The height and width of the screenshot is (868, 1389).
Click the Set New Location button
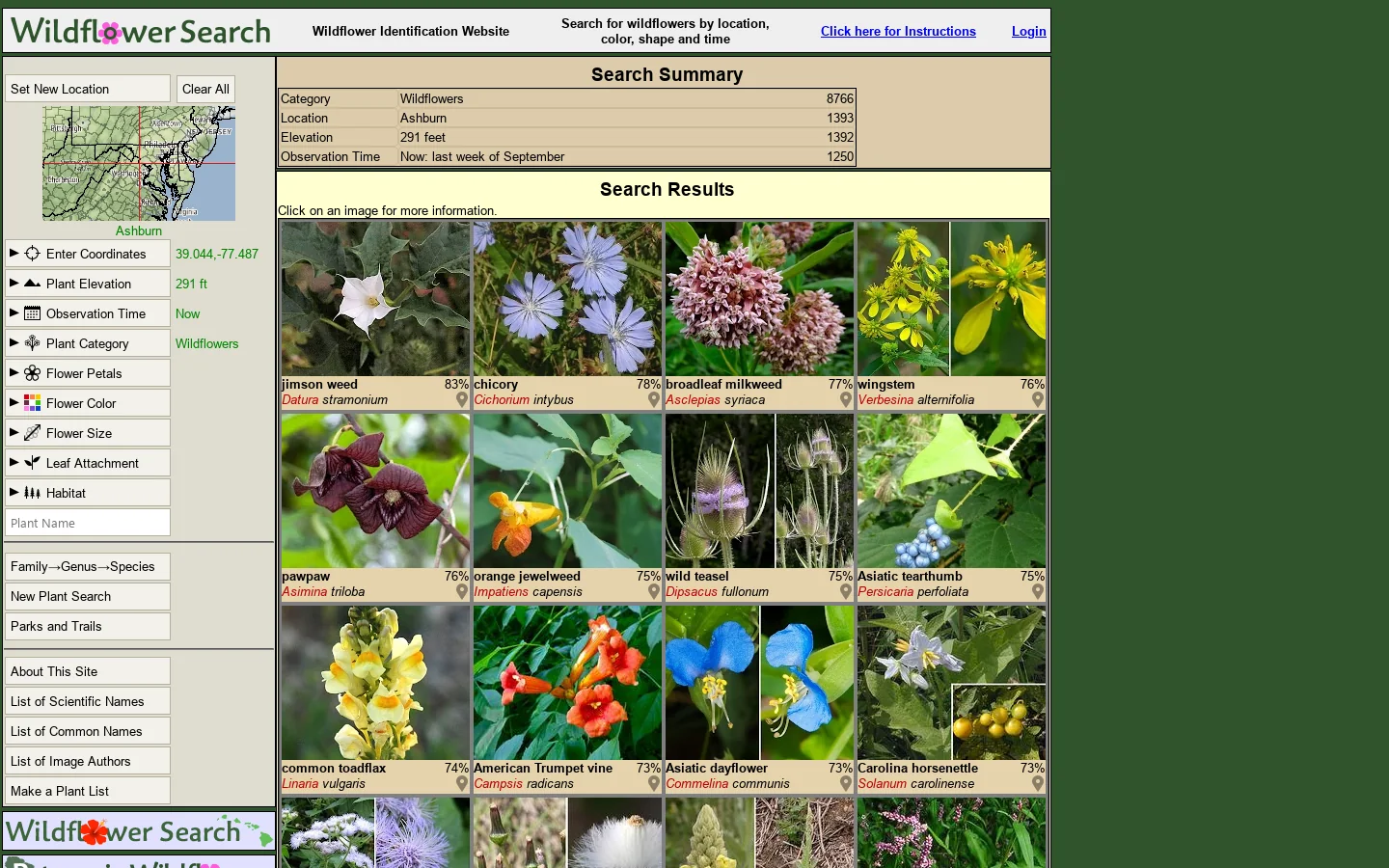88,89
